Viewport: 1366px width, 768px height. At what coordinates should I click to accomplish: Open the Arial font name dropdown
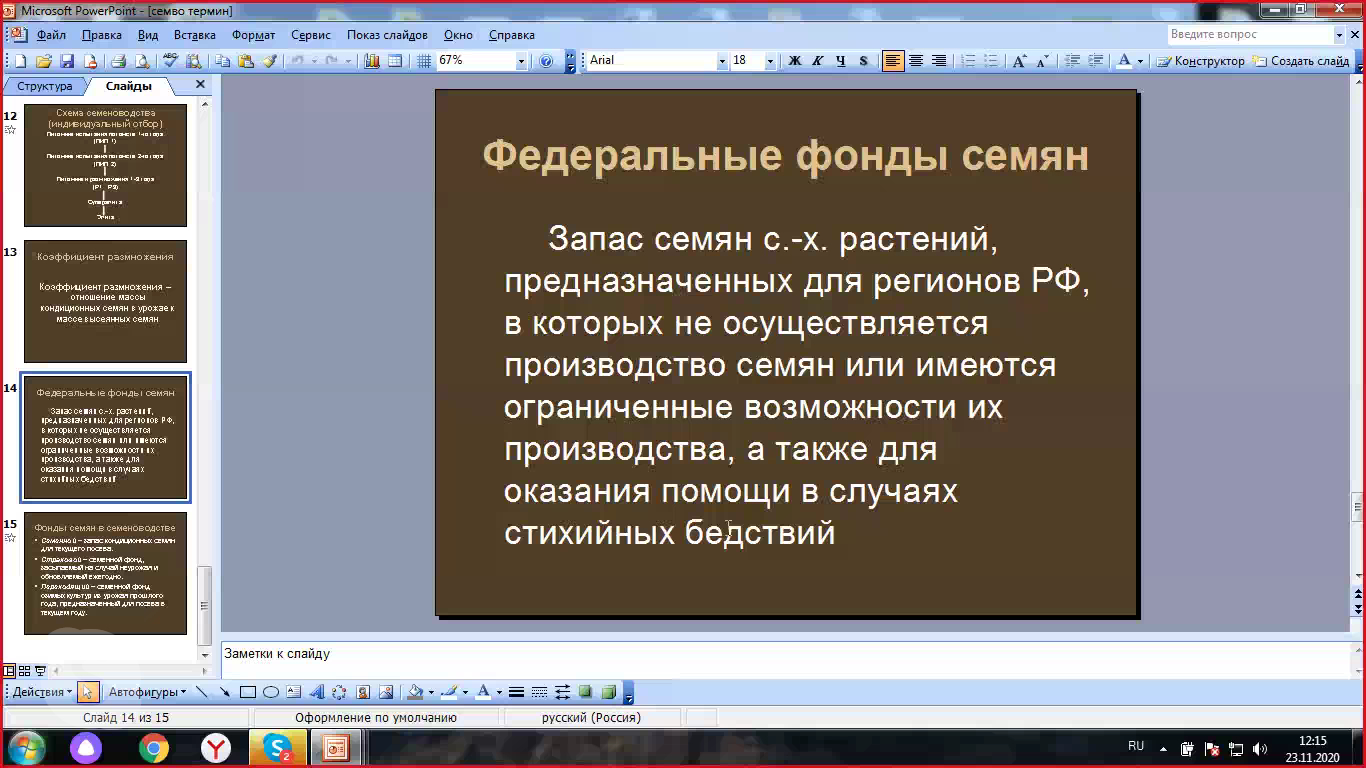click(x=722, y=61)
